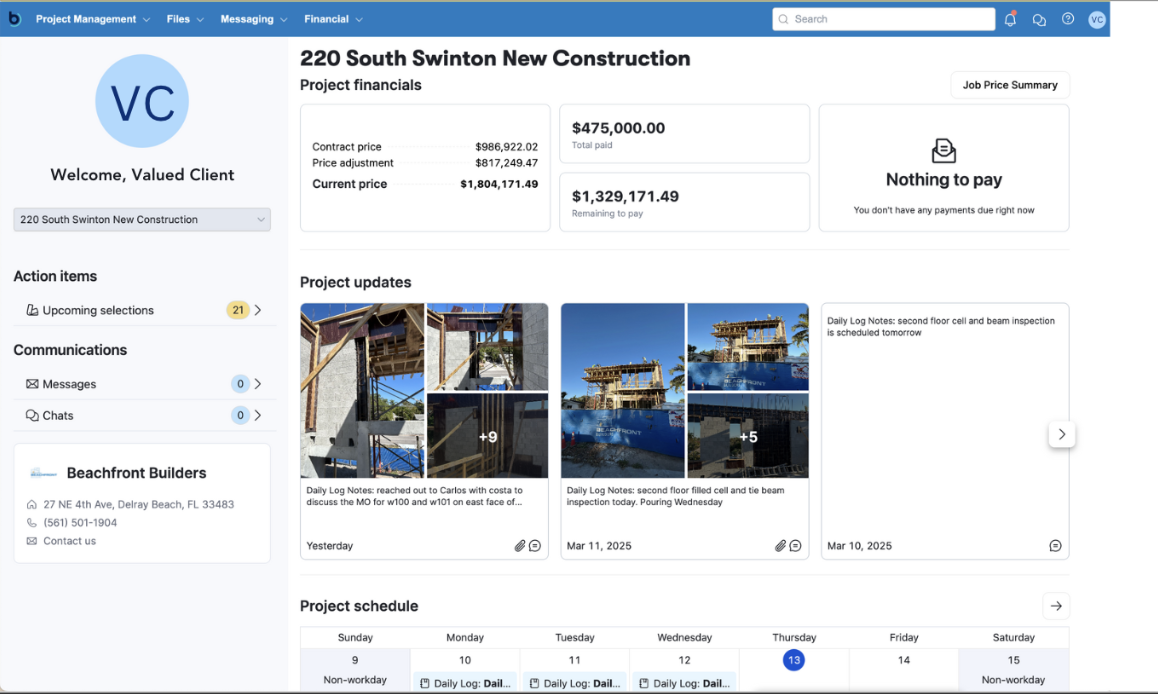Click the Chats bubble icon in sidebar
The width and height of the screenshot is (1158, 694).
(x=32, y=416)
